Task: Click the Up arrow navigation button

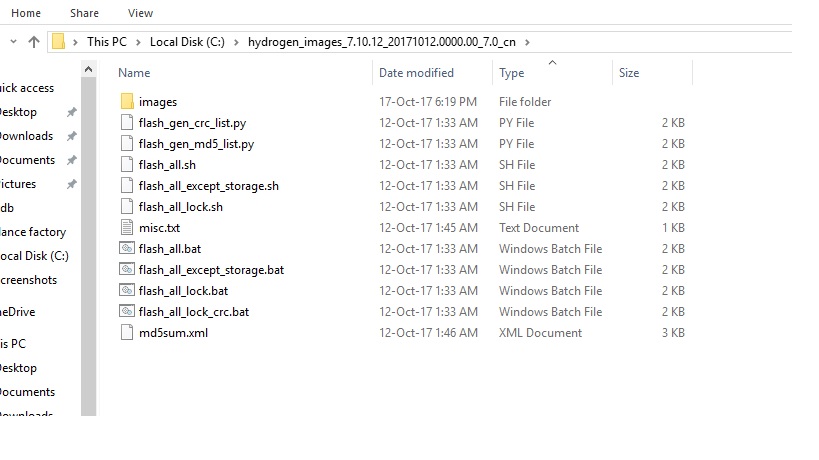Action: pyautogui.click(x=34, y=42)
